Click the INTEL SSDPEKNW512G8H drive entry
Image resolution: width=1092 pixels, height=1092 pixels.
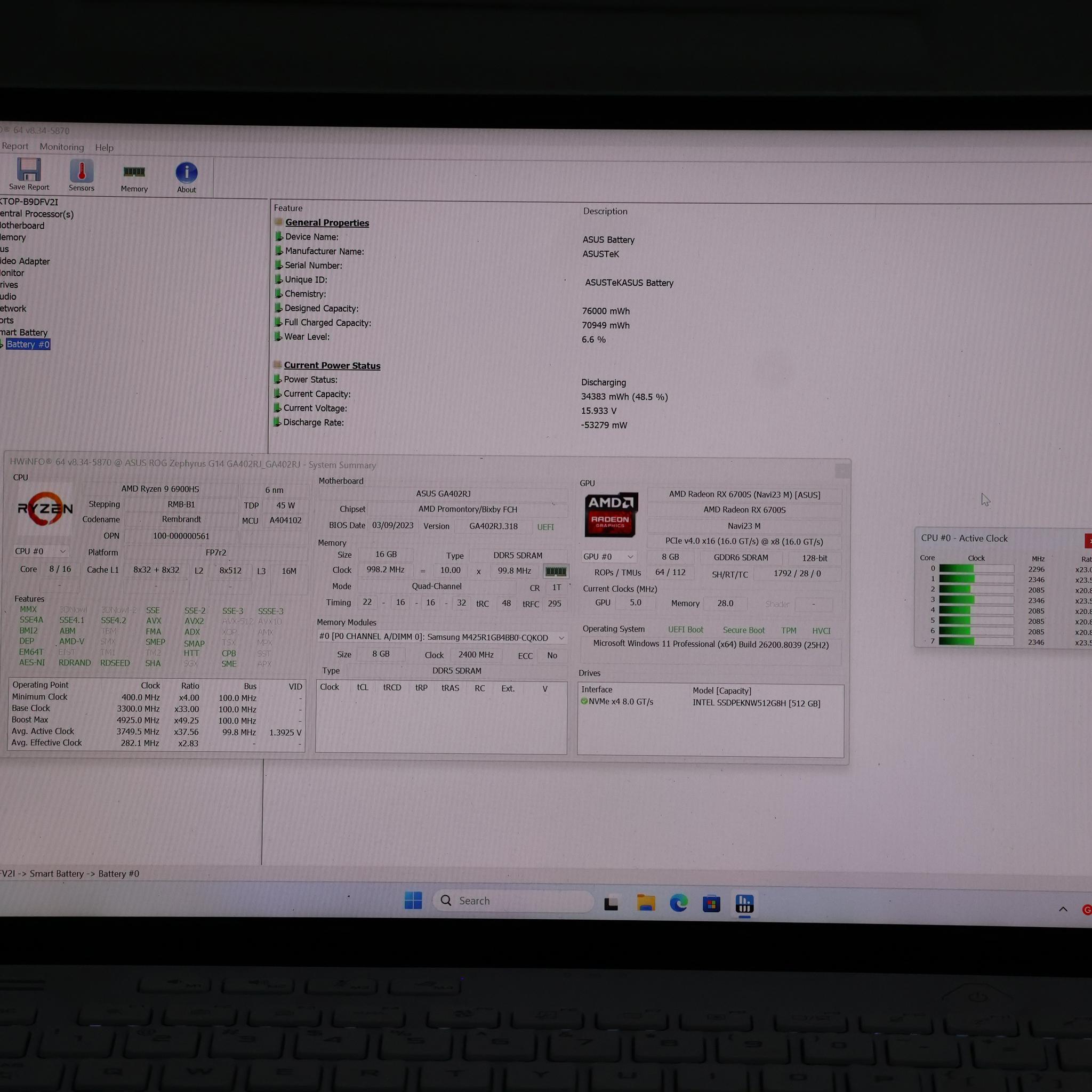click(756, 703)
